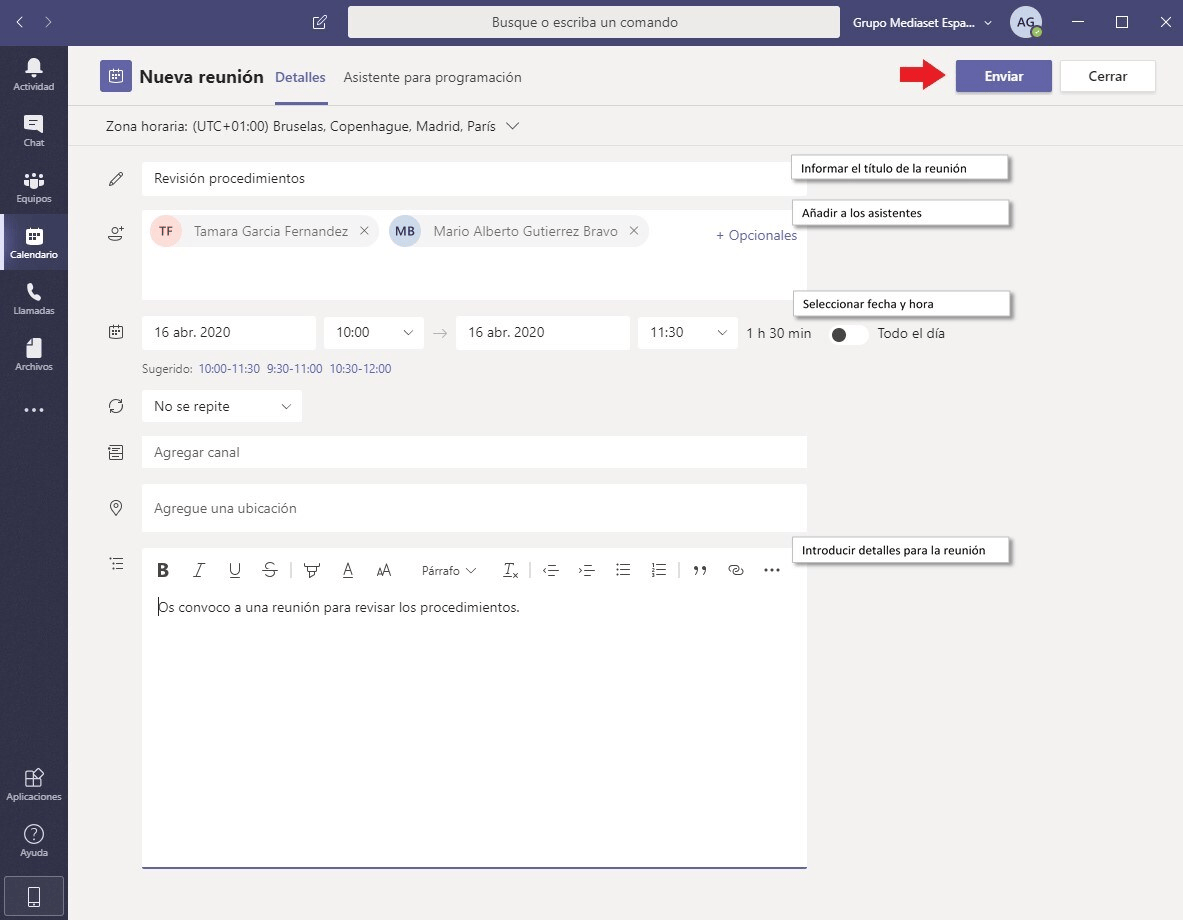The width and height of the screenshot is (1183, 920).
Task: Click the 'Agregue una ubicación' field
Action: tap(474, 508)
